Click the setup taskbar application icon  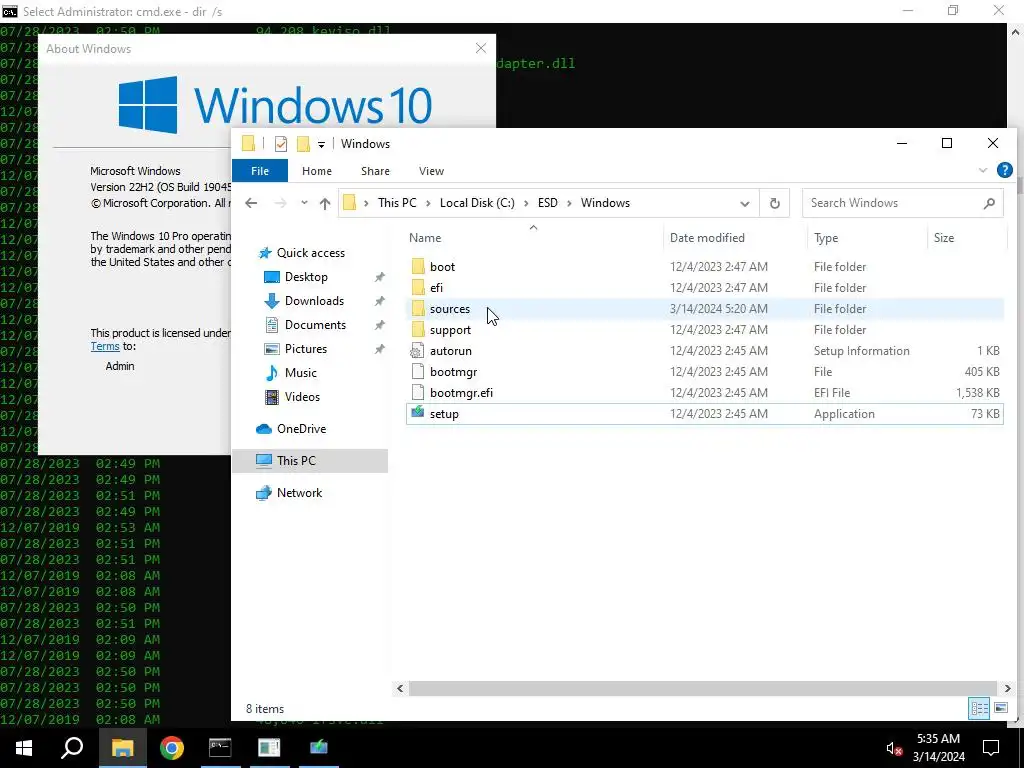point(319,748)
